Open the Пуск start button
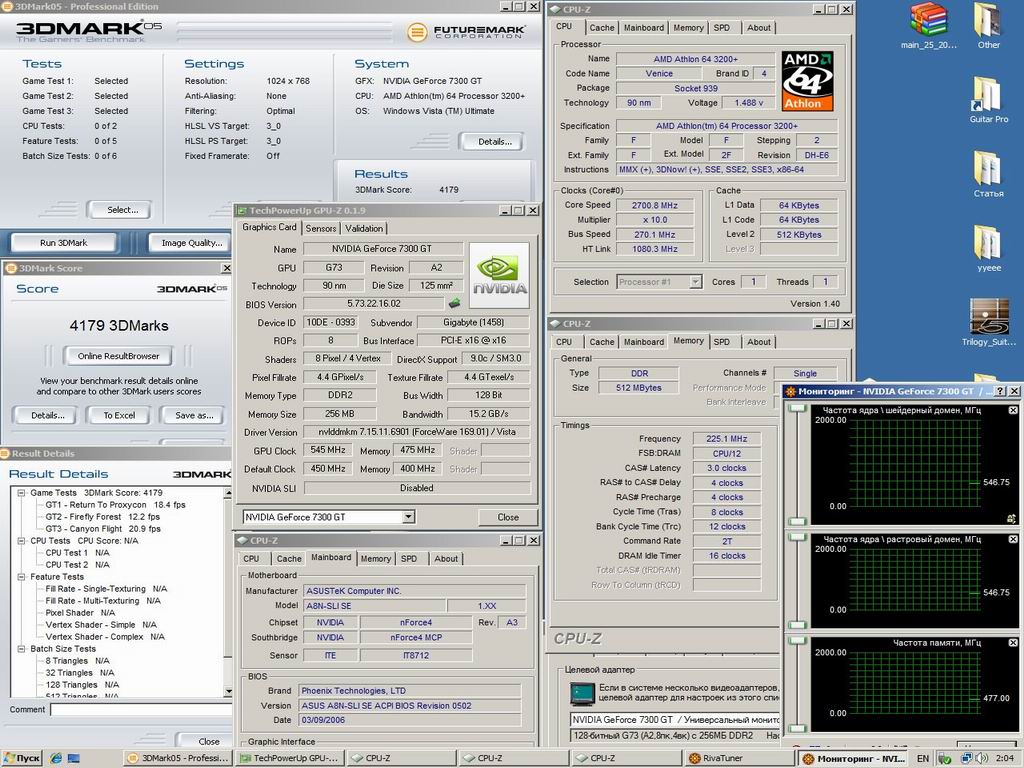Viewport: 1024px width, 768px height. click(x=22, y=758)
